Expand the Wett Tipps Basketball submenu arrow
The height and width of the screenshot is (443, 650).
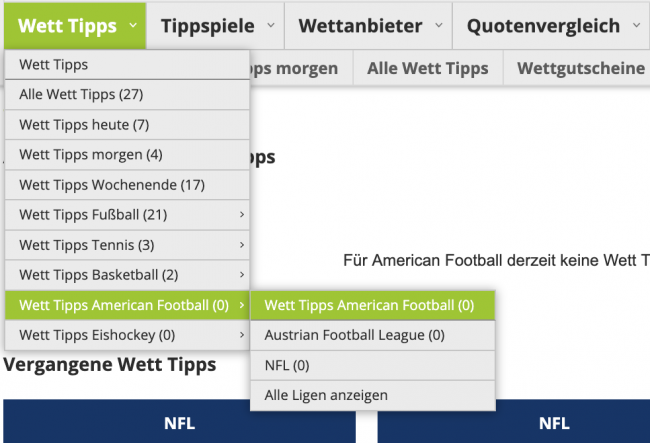pos(241,275)
